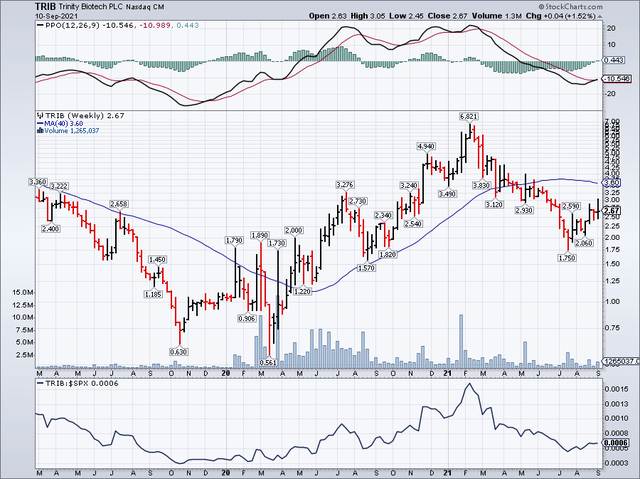This screenshot has width=640, height=479.
Task: Click the 0.561 low price label
Action: point(269,362)
